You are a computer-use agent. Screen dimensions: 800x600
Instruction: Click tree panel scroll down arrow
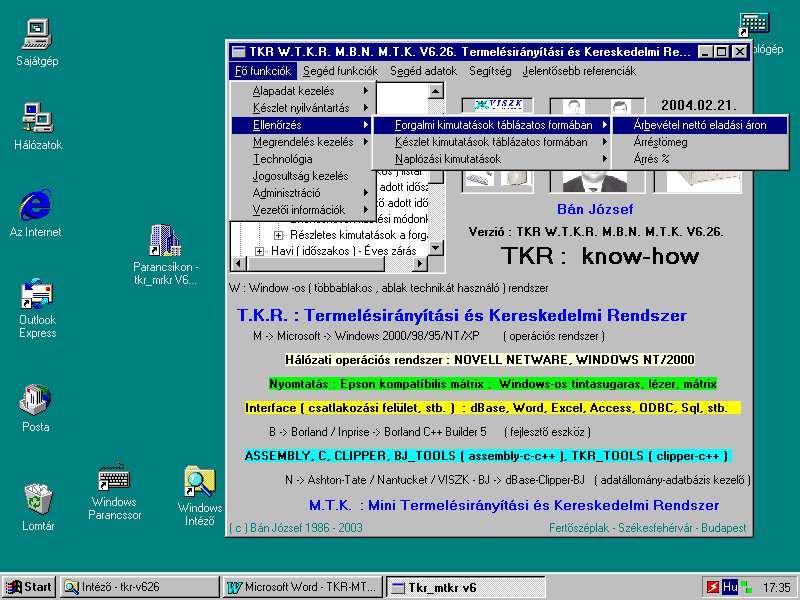coord(435,247)
